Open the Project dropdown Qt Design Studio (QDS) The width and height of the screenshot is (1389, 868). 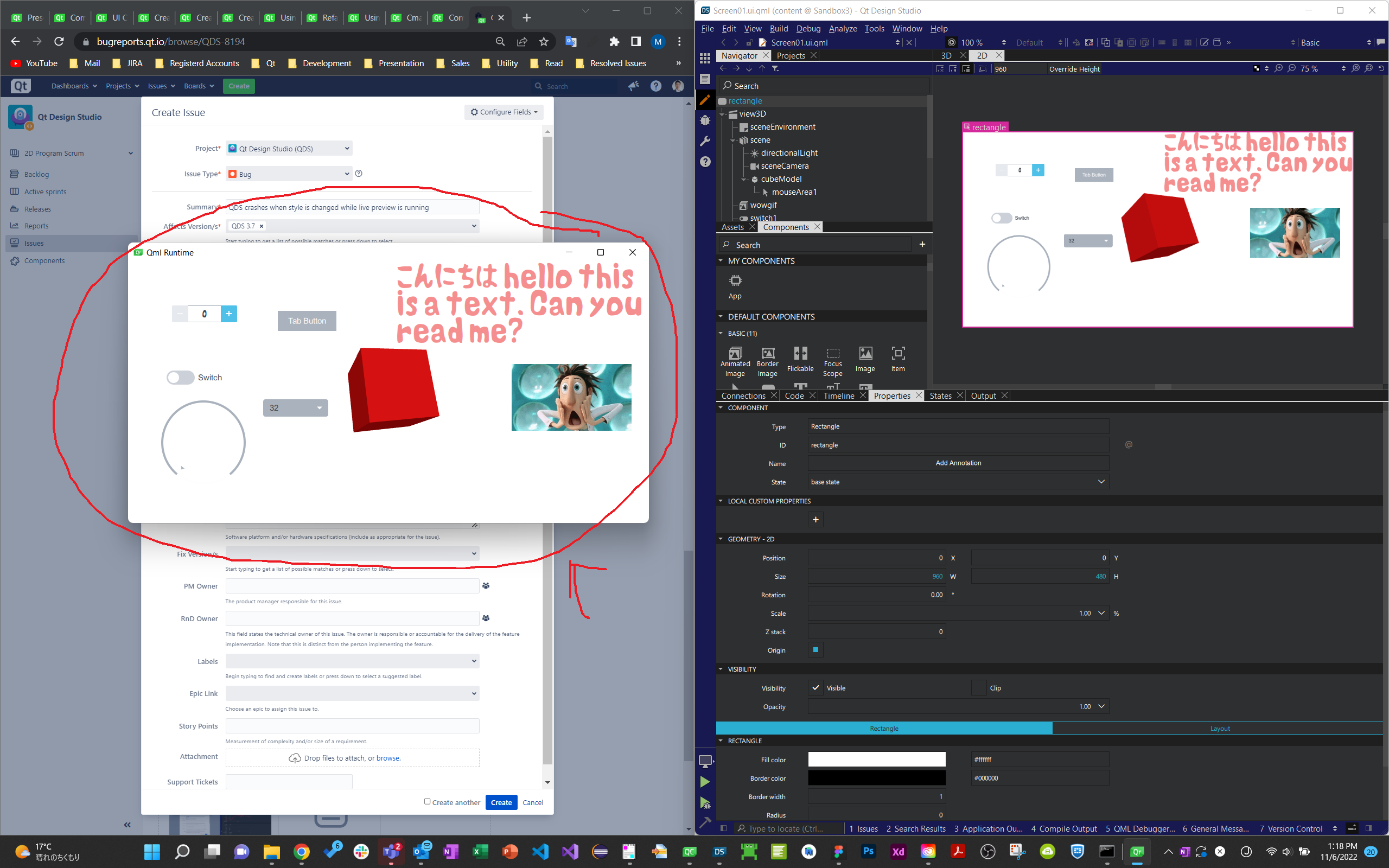coord(289,148)
